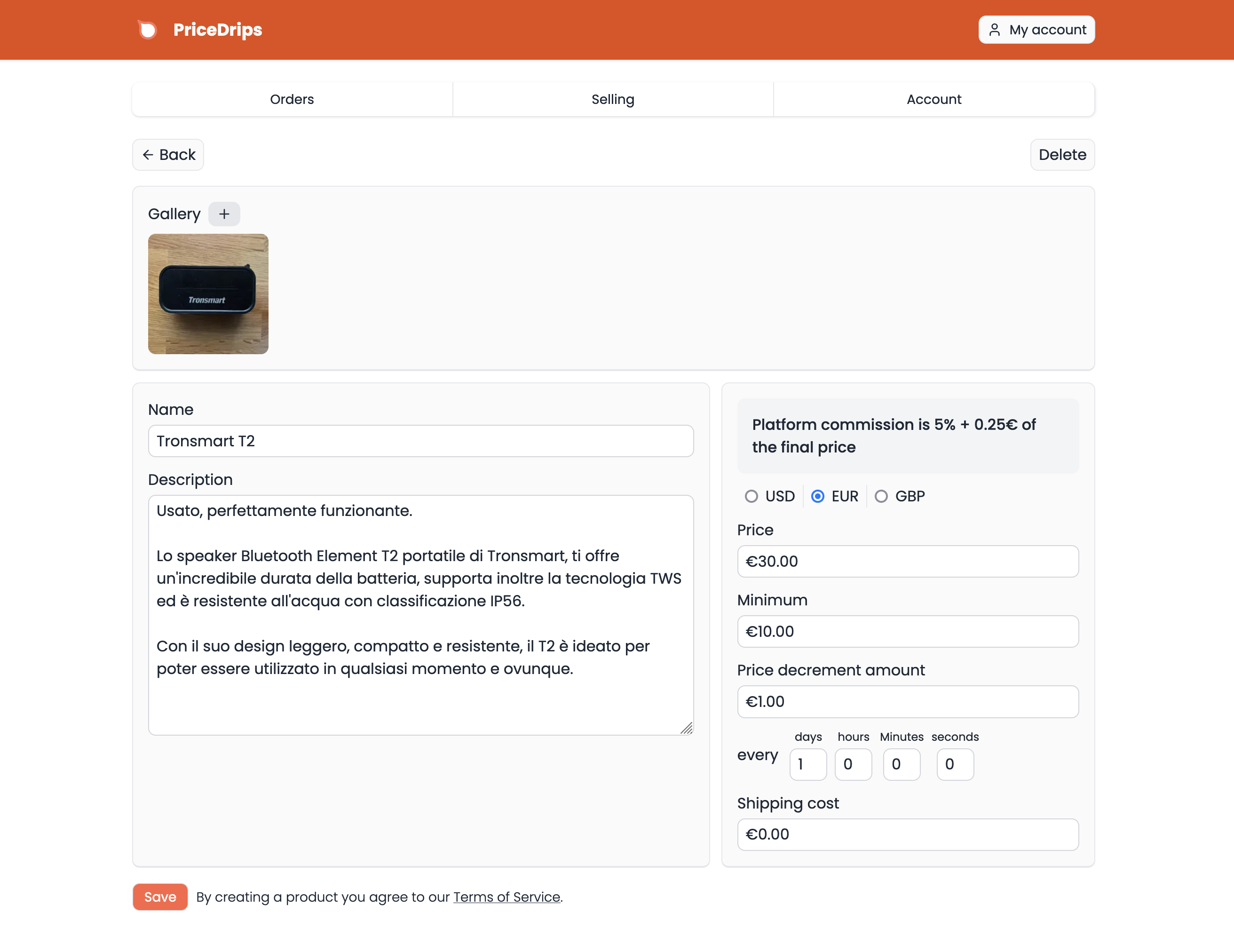Set the hours interval field
This screenshot has height=952, width=1234.
[x=853, y=764]
